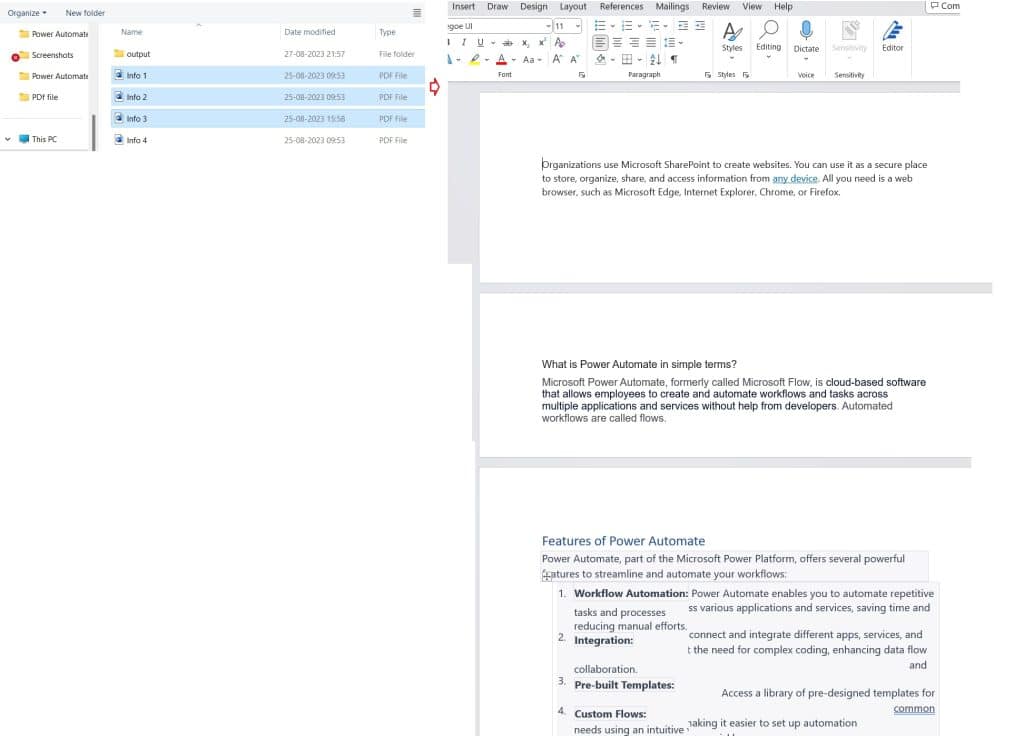Screen dimensions: 1024x736
Task: Decrease paragraph indent
Action: (x=683, y=25)
